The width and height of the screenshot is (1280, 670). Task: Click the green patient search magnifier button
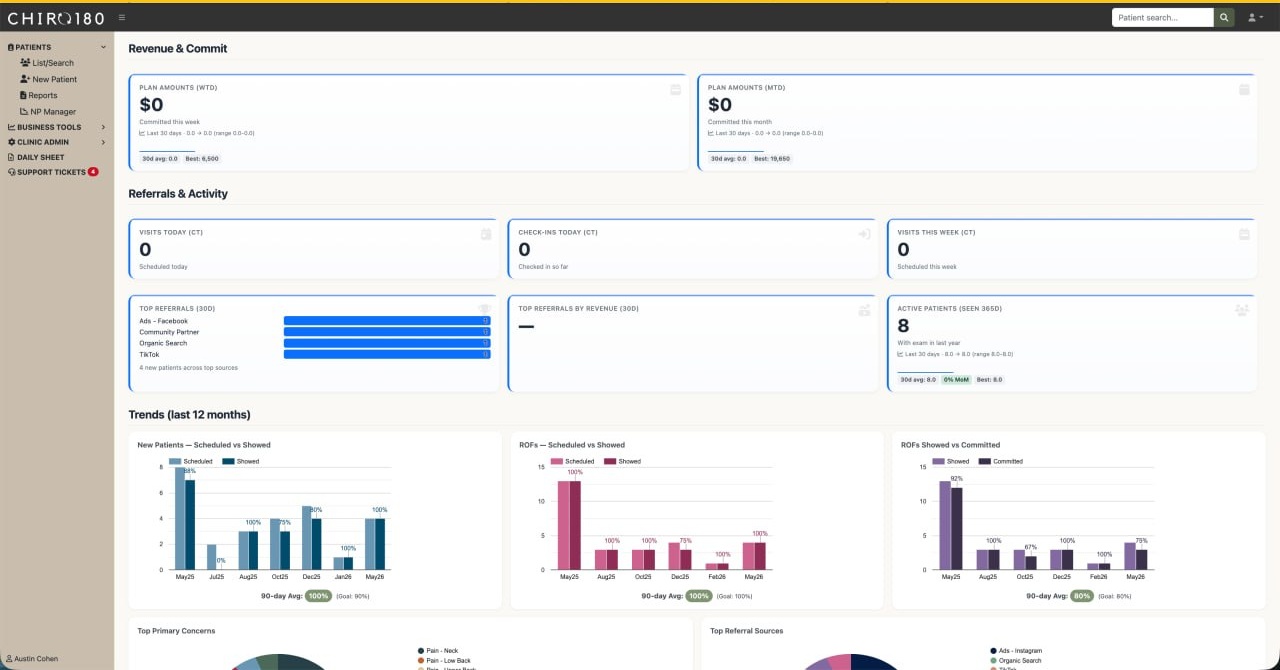pos(1224,17)
